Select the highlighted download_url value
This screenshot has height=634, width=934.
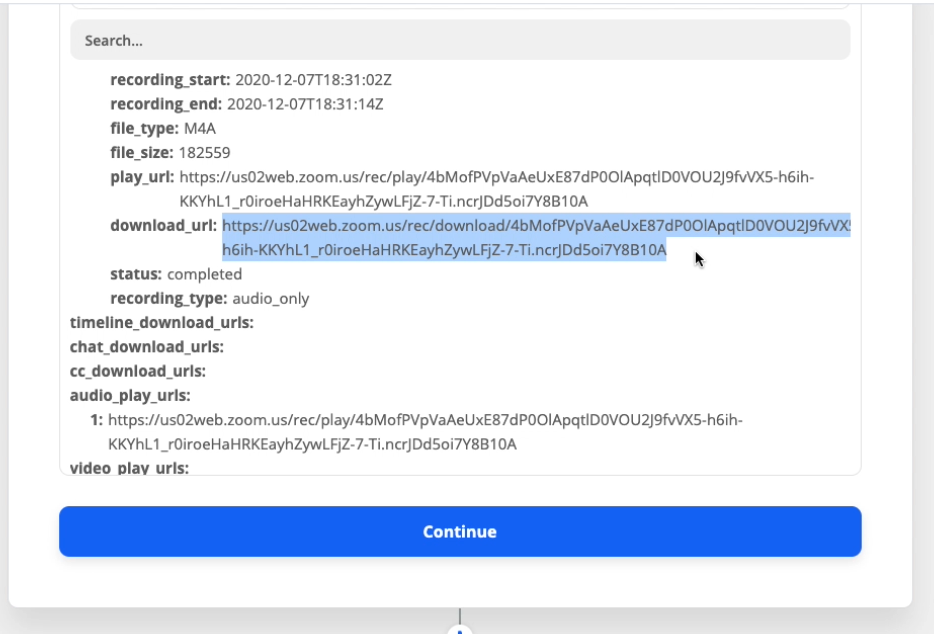[536, 237]
